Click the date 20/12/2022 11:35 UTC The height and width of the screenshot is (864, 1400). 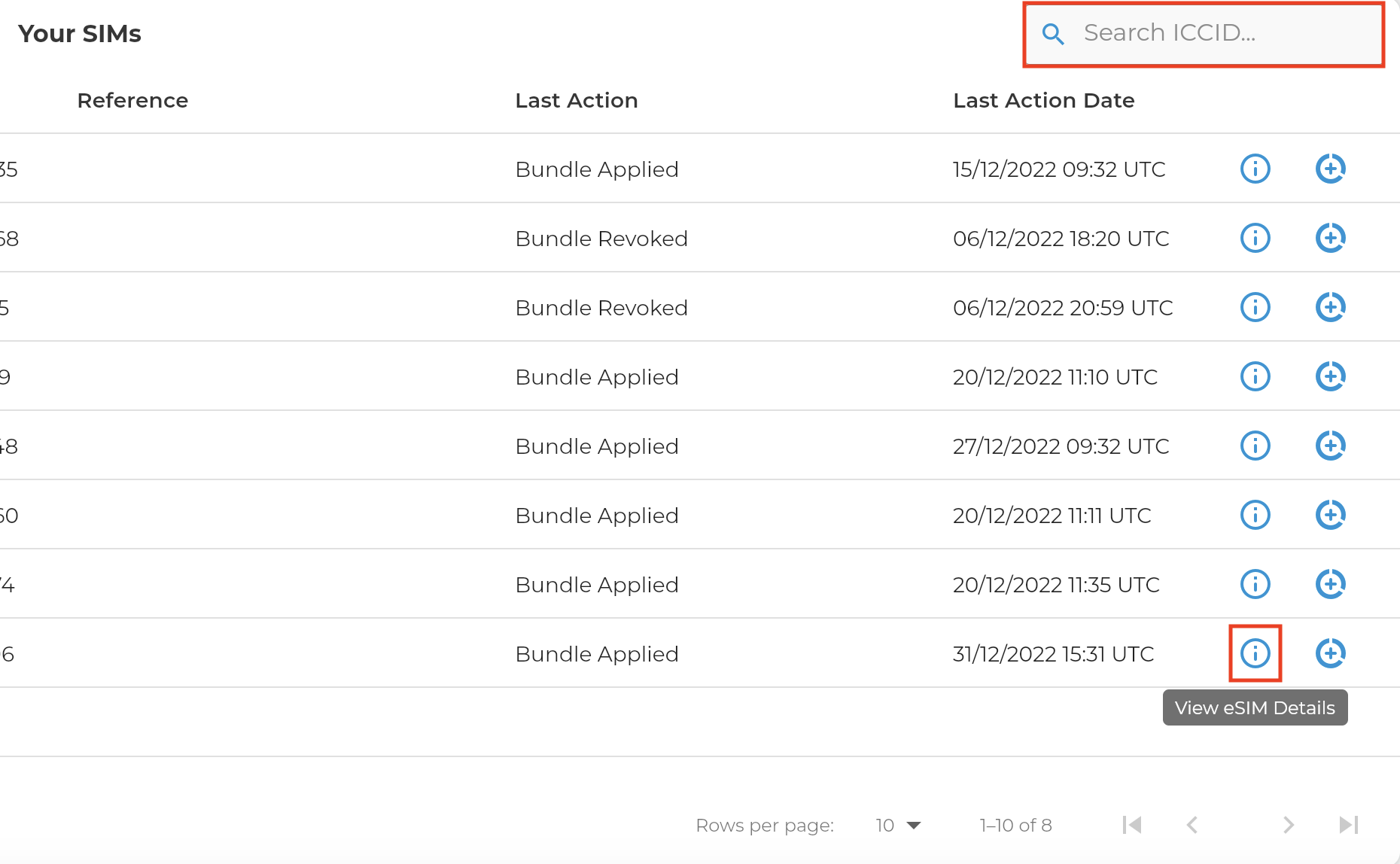1056,585
